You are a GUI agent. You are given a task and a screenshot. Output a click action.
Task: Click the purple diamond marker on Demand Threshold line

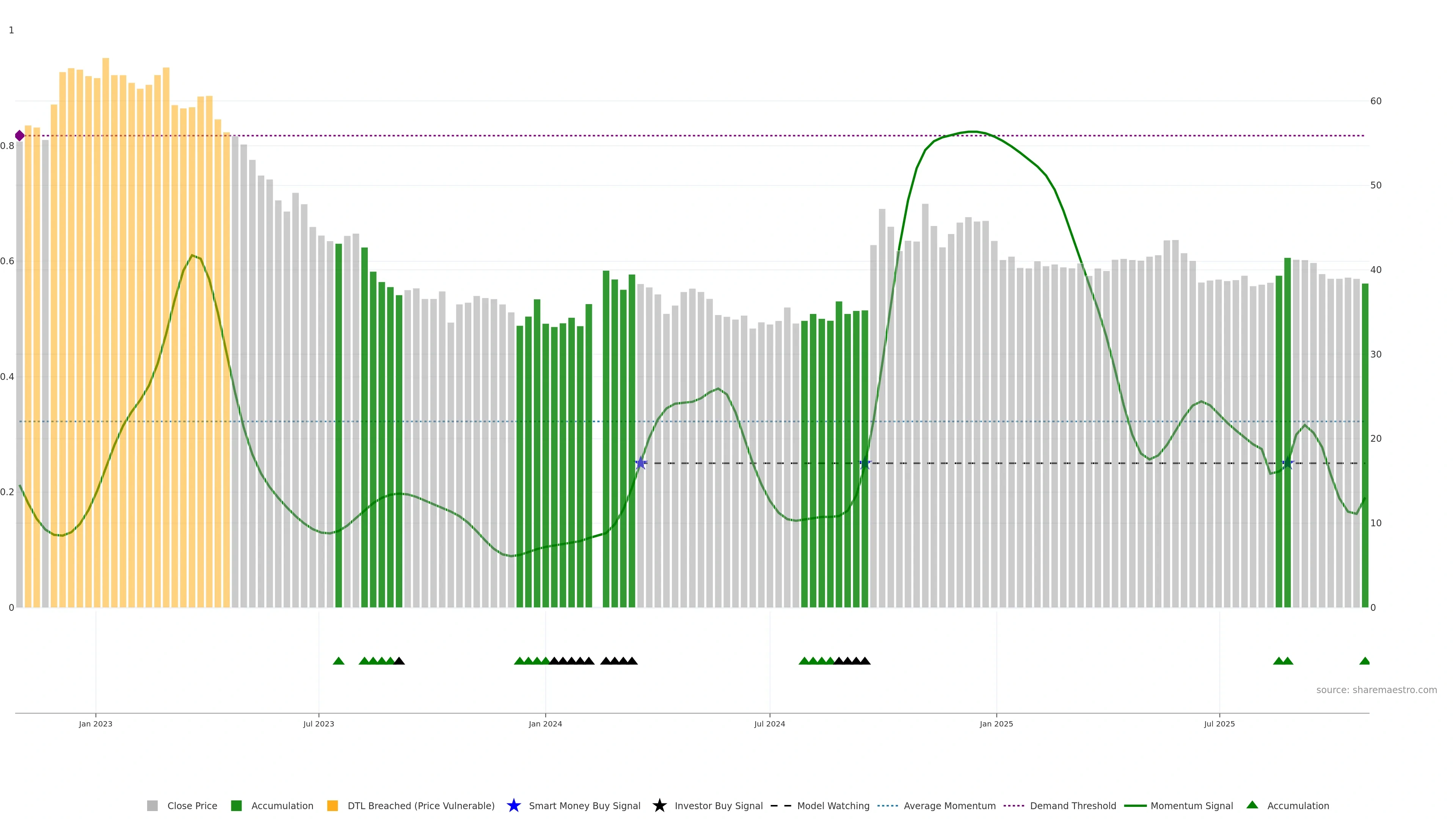(x=20, y=136)
